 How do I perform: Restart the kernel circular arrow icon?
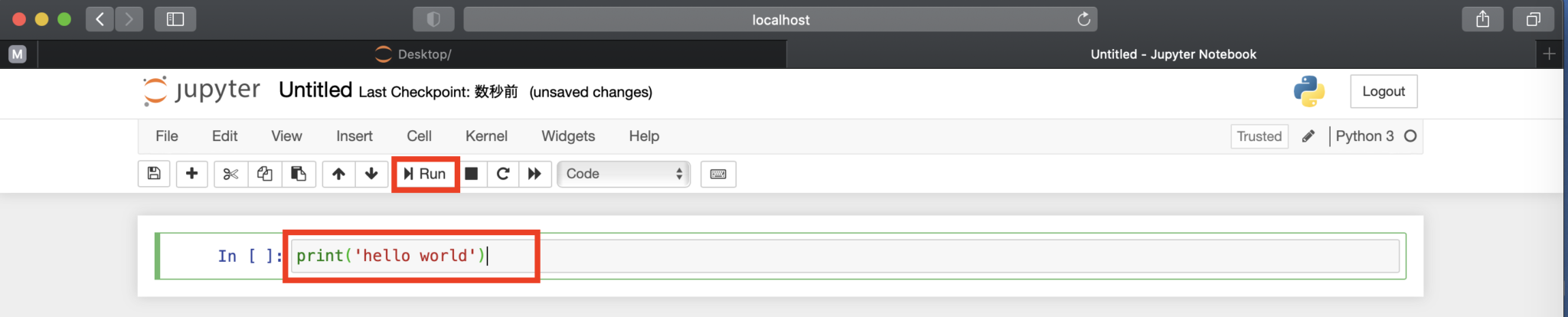point(503,174)
